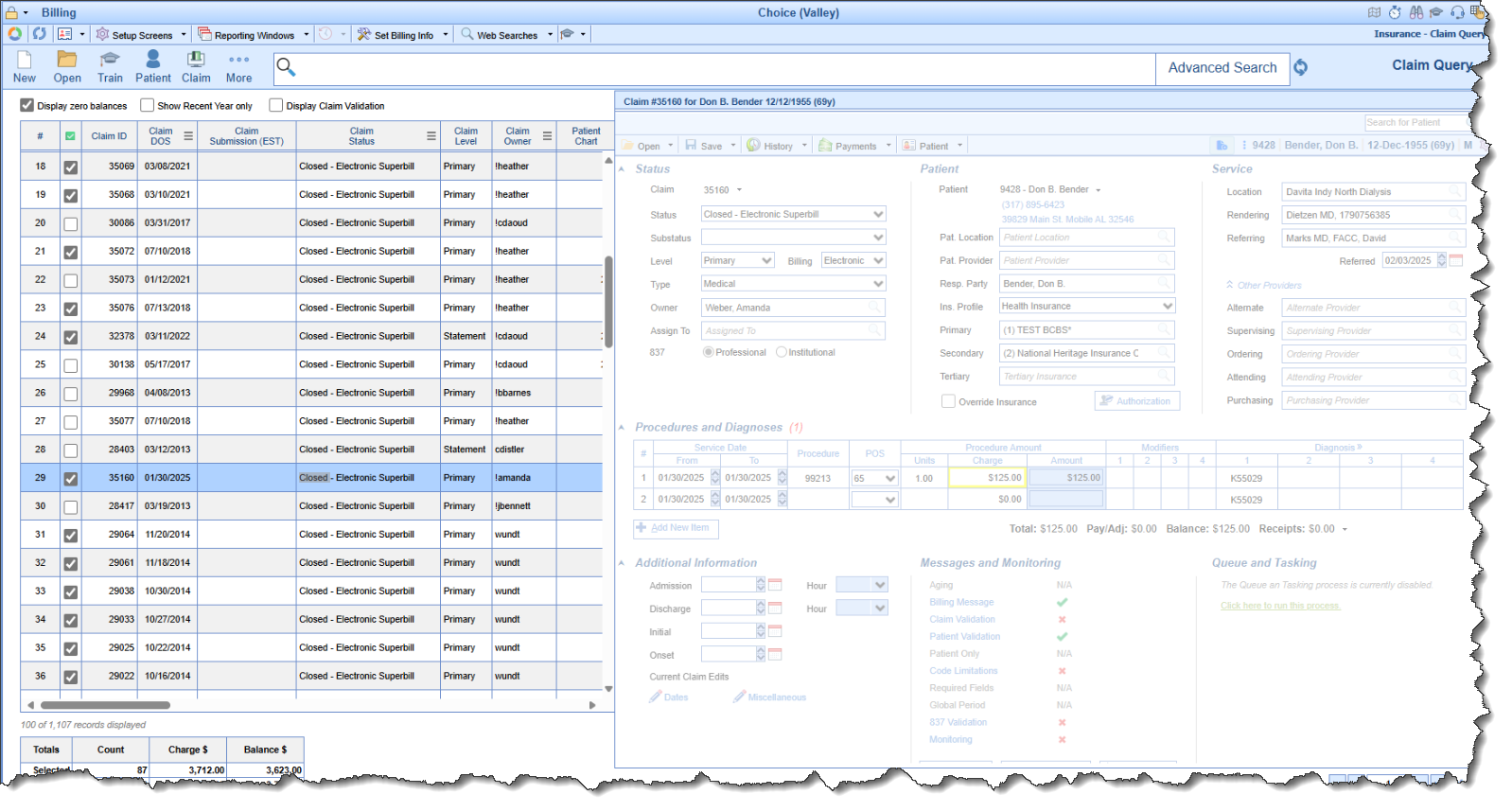Image resolution: width=1512 pixels, height=812 pixels.
Task: Open the Set Billing Info menu
Action: (403, 35)
